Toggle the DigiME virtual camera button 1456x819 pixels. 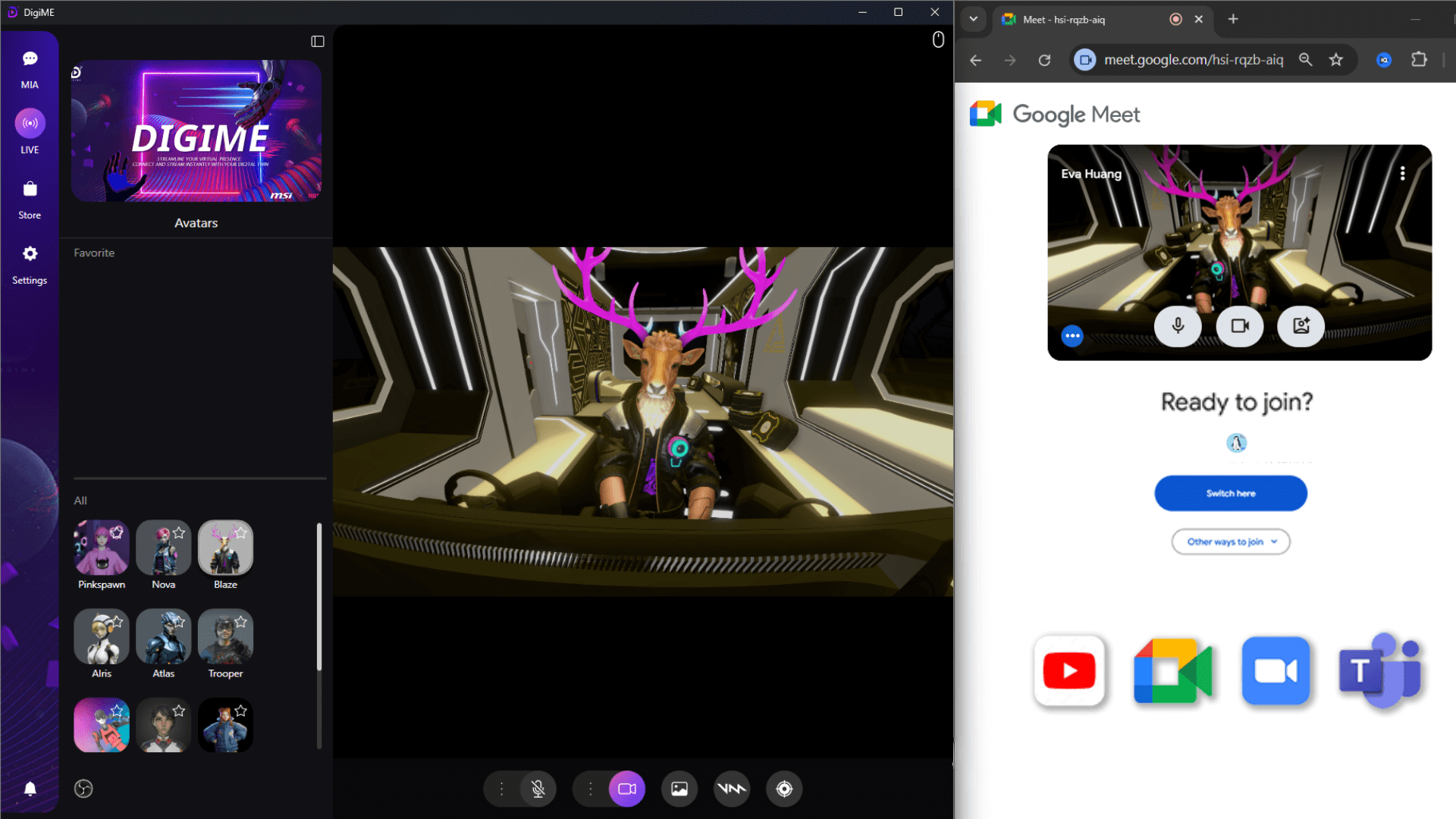[x=627, y=789]
